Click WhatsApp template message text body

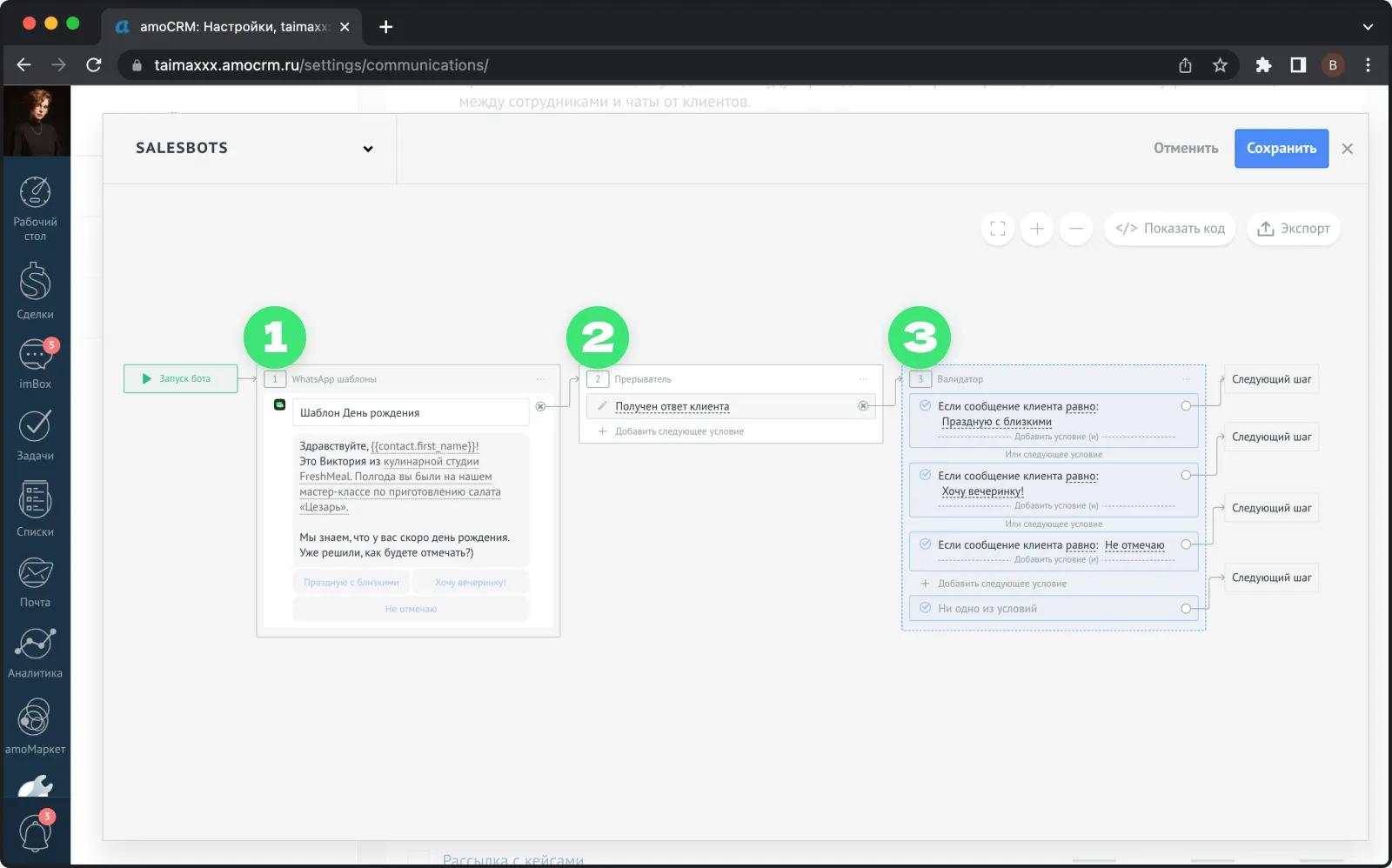411,499
